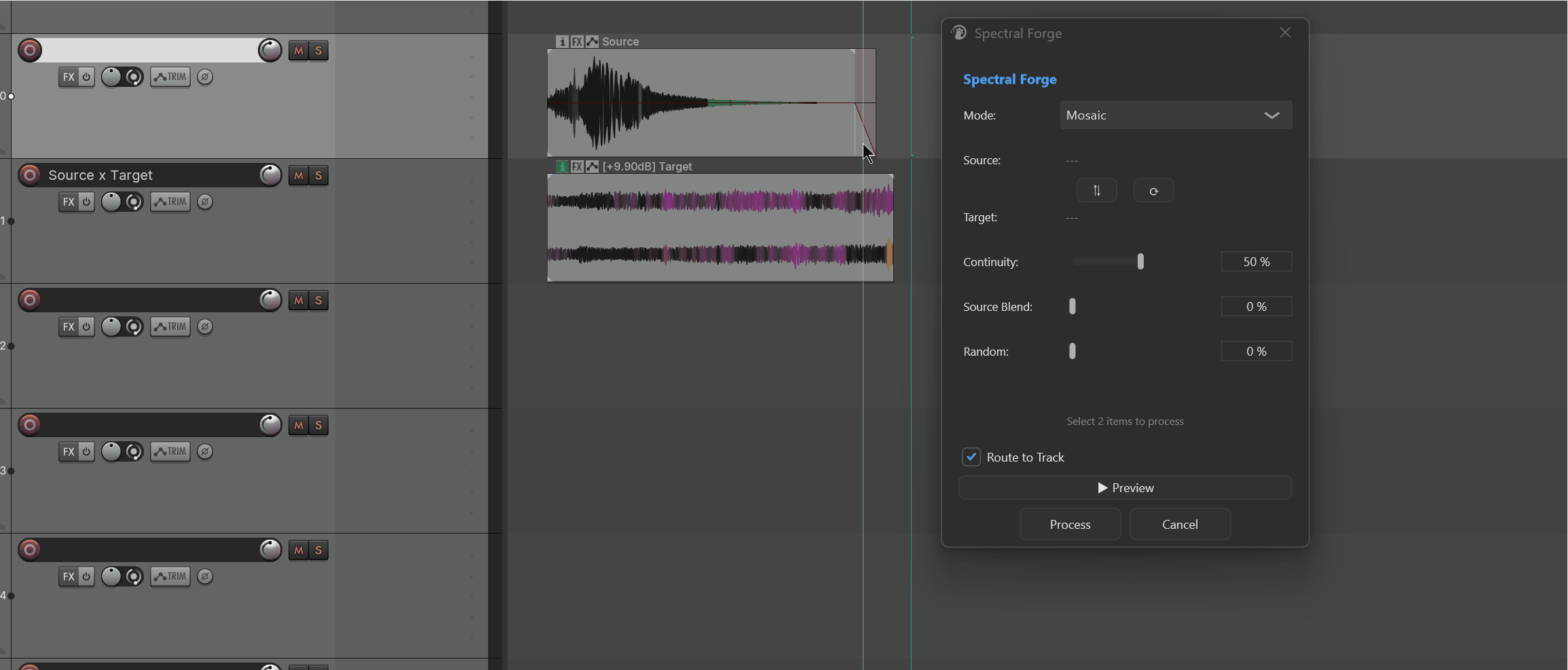This screenshot has height=670, width=1568.
Task: Solo the first track
Action: pos(318,50)
